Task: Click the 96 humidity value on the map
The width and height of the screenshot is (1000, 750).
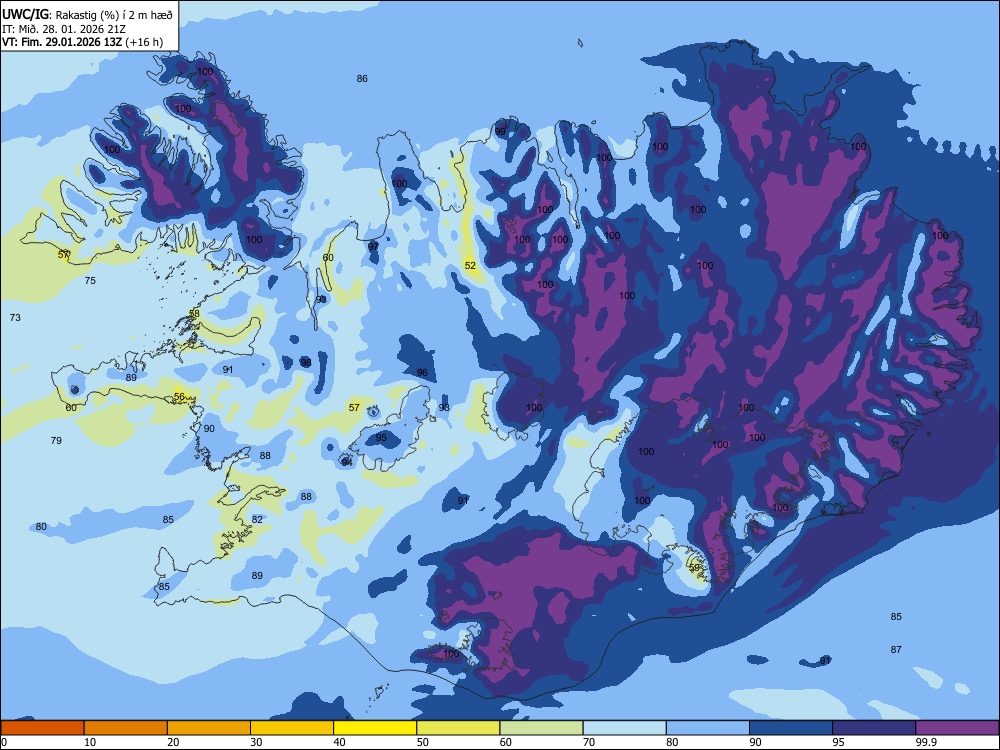Action: pyautogui.click(x=422, y=372)
